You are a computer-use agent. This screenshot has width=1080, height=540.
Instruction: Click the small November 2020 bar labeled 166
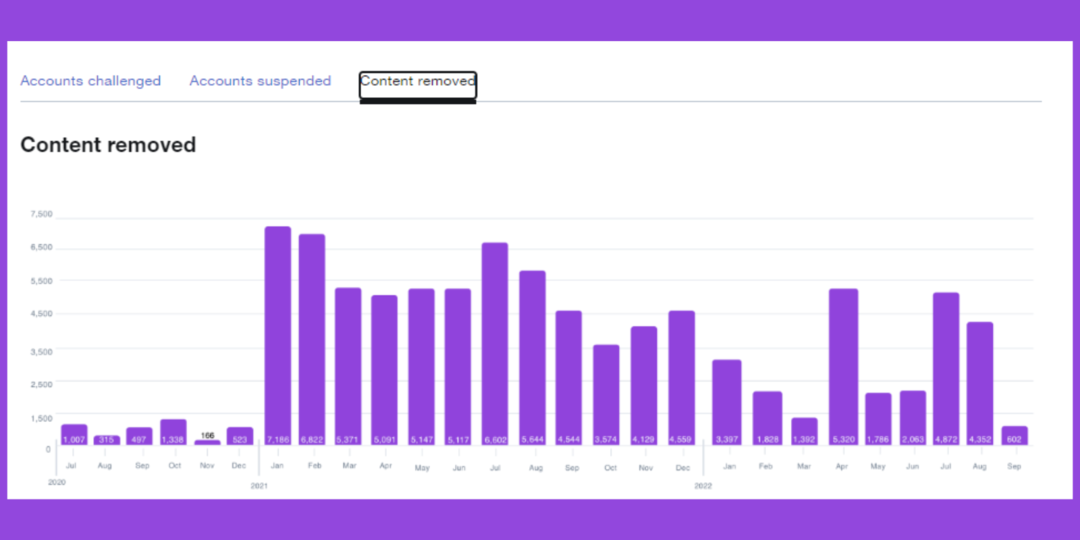point(207,442)
